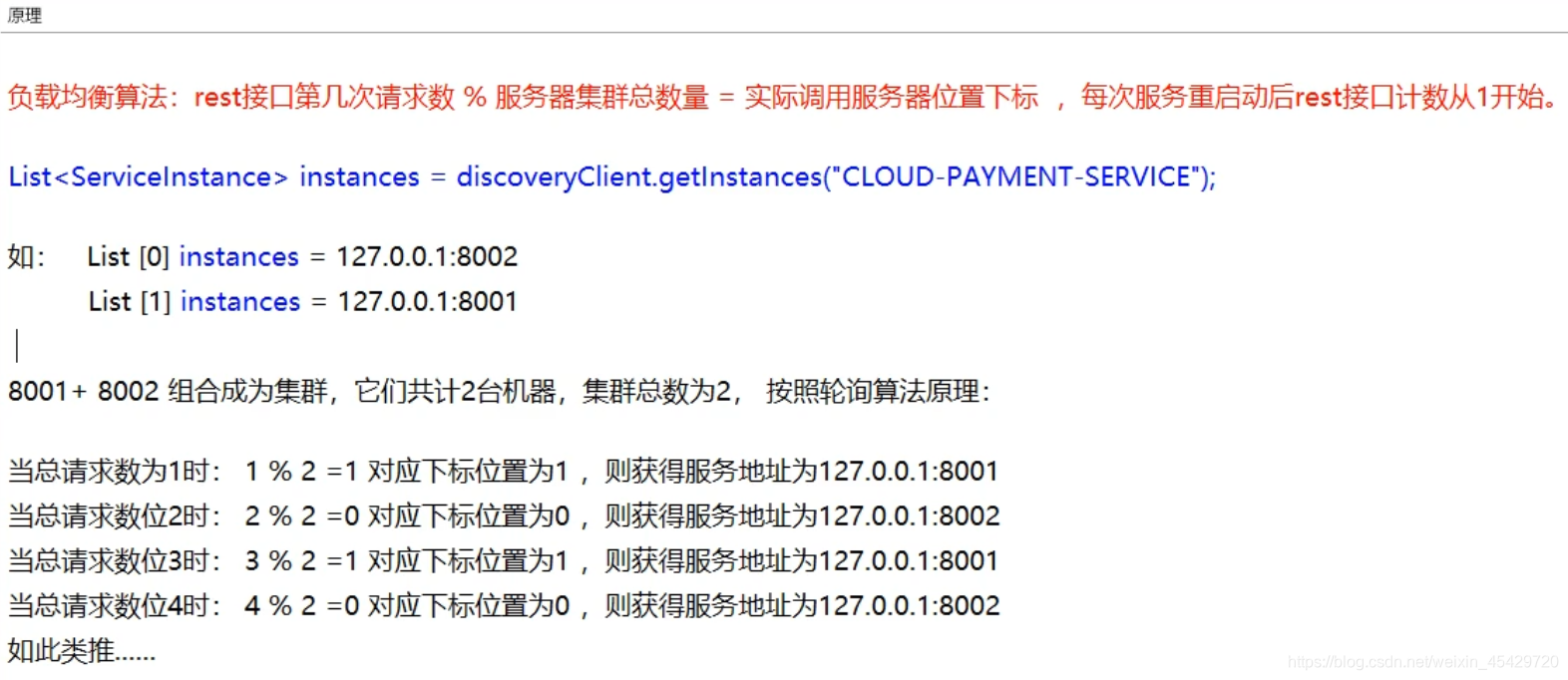Click the List [0] instances = 127.0.0.1:8002 line
The width and height of the screenshot is (1568, 680).
302,256
